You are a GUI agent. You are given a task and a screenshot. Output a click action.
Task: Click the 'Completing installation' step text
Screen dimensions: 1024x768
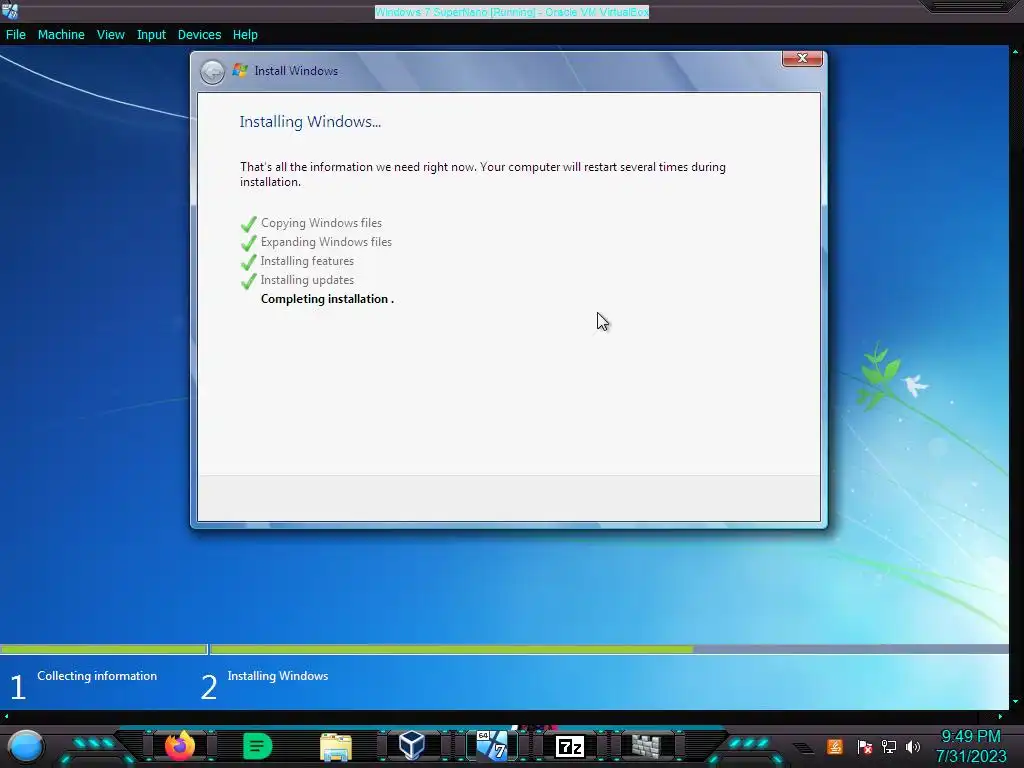tap(327, 299)
